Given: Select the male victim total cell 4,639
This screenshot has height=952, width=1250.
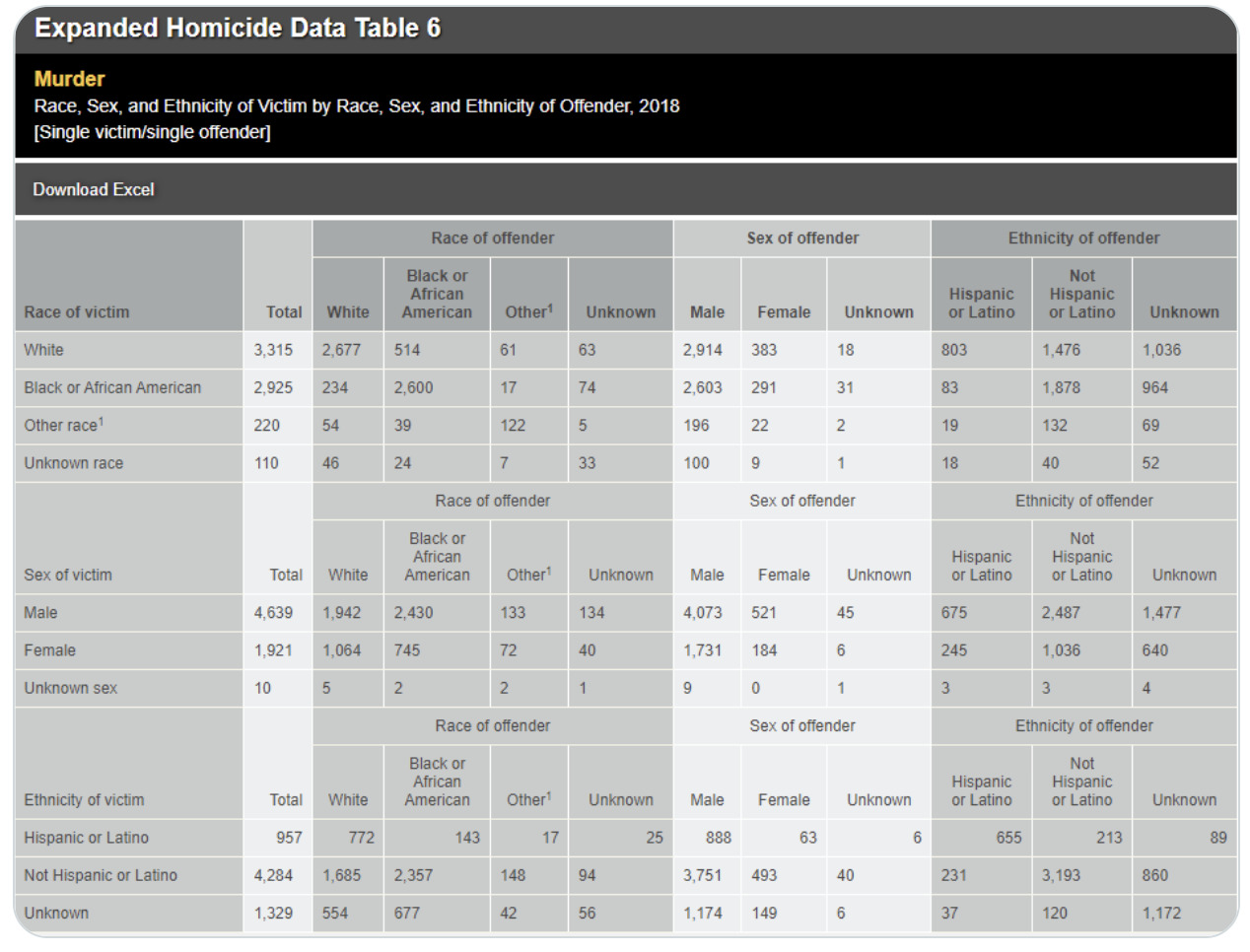Looking at the screenshot, I should [273, 613].
